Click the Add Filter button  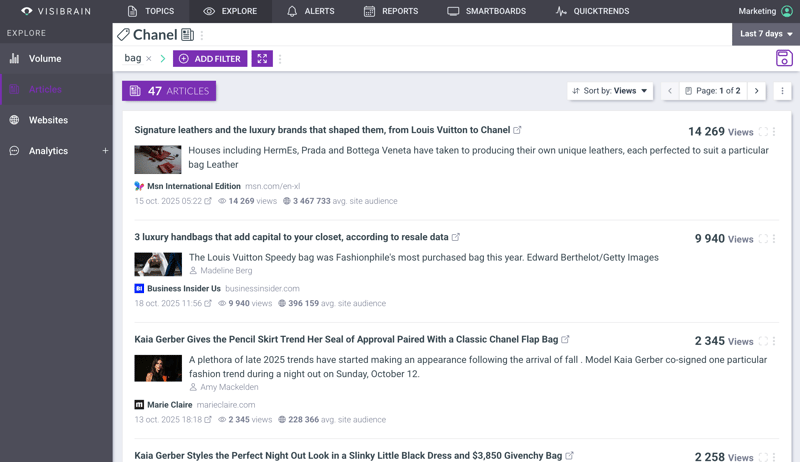(x=210, y=59)
